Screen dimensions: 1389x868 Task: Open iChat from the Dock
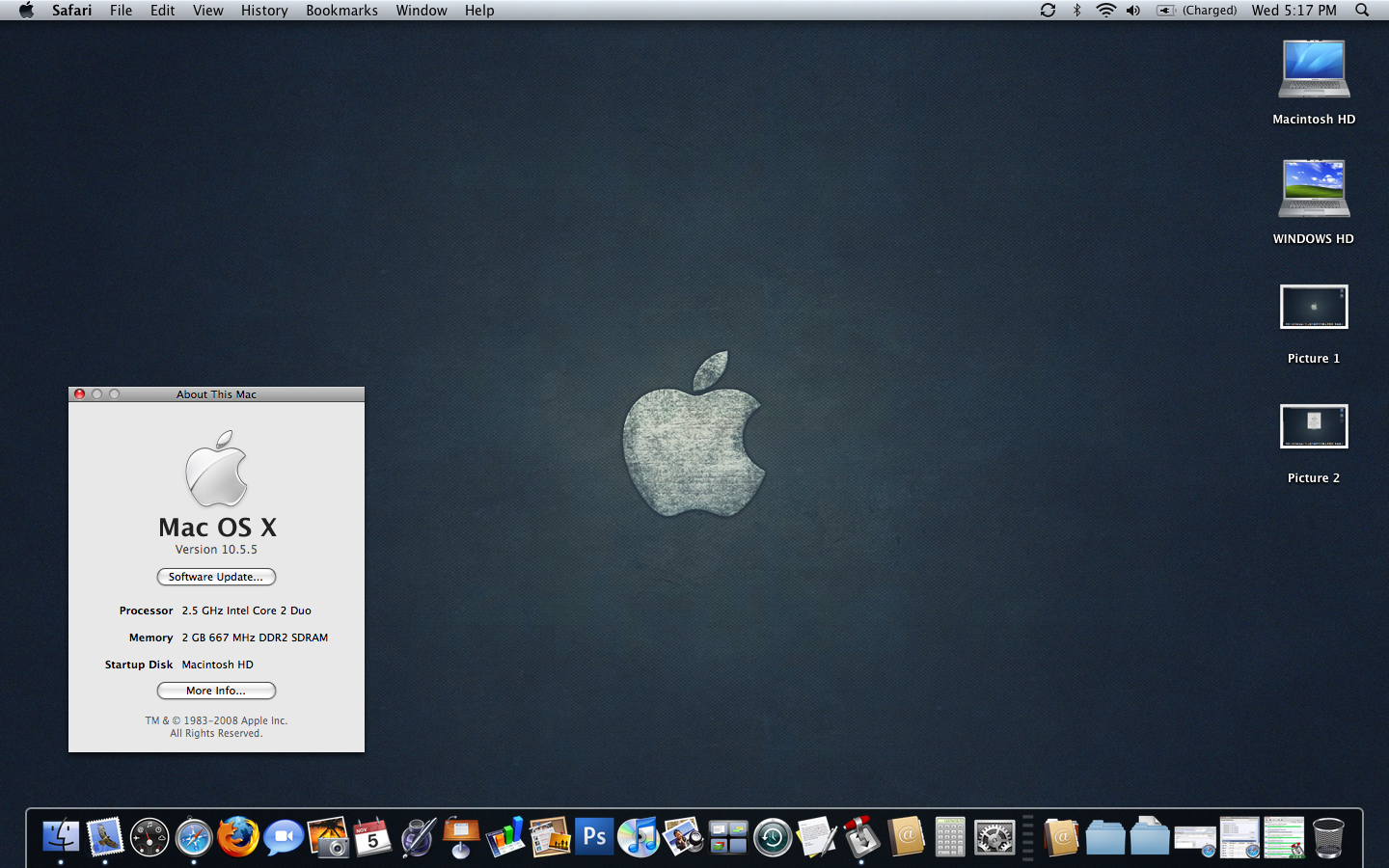(x=284, y=837)
